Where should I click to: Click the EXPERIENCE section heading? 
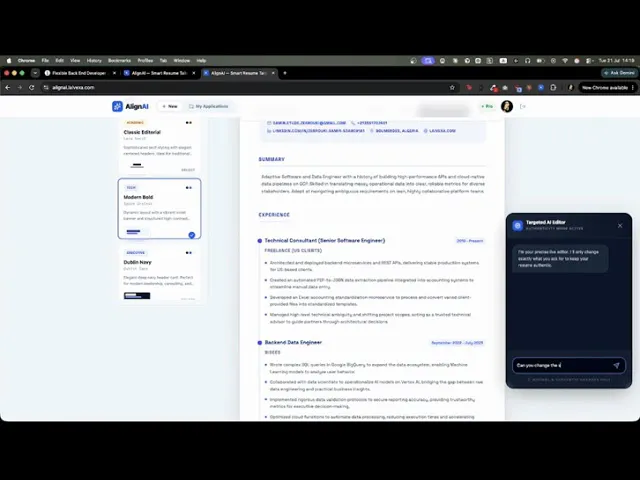274,215
